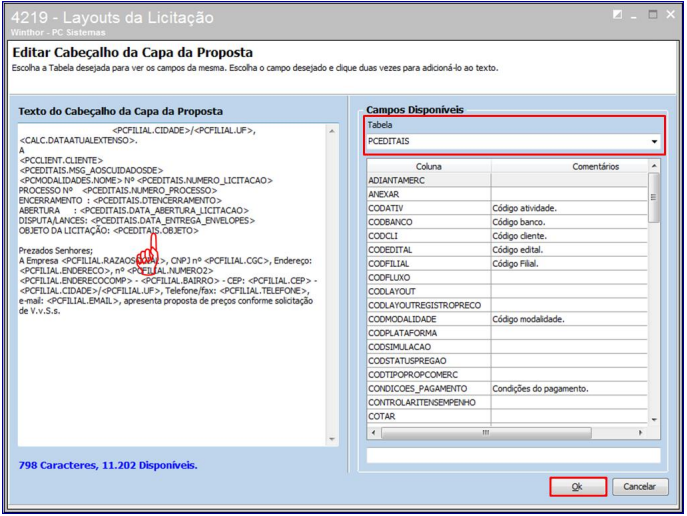The image size is (687, 516).
Task: Maximize the Layouts da Licitação window
Action: point(653,15)
